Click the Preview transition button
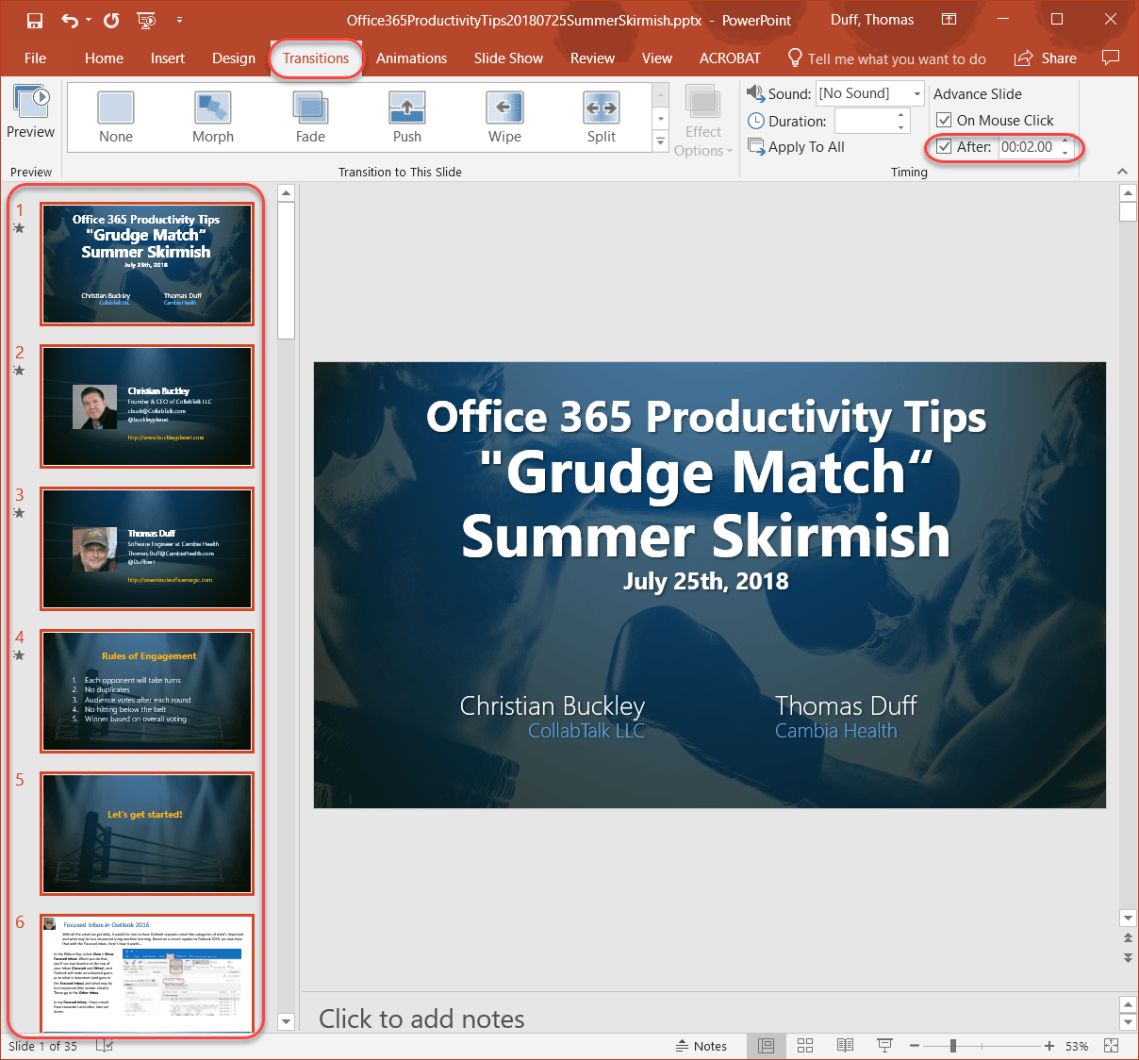Image resolution: width=1139 pixels, height=1060 pixels. pos(31,108)
